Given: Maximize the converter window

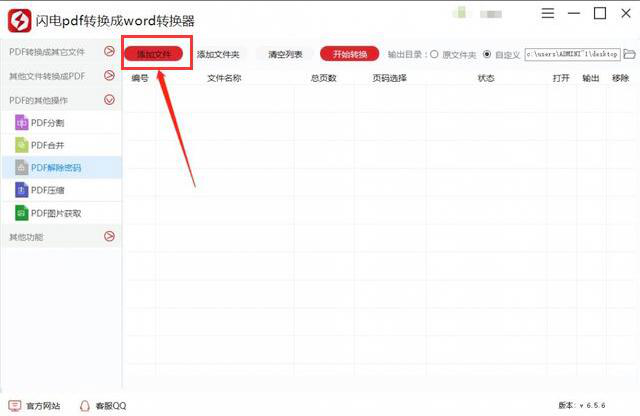Looking at the screenshot, I should (x=600, y=13).
